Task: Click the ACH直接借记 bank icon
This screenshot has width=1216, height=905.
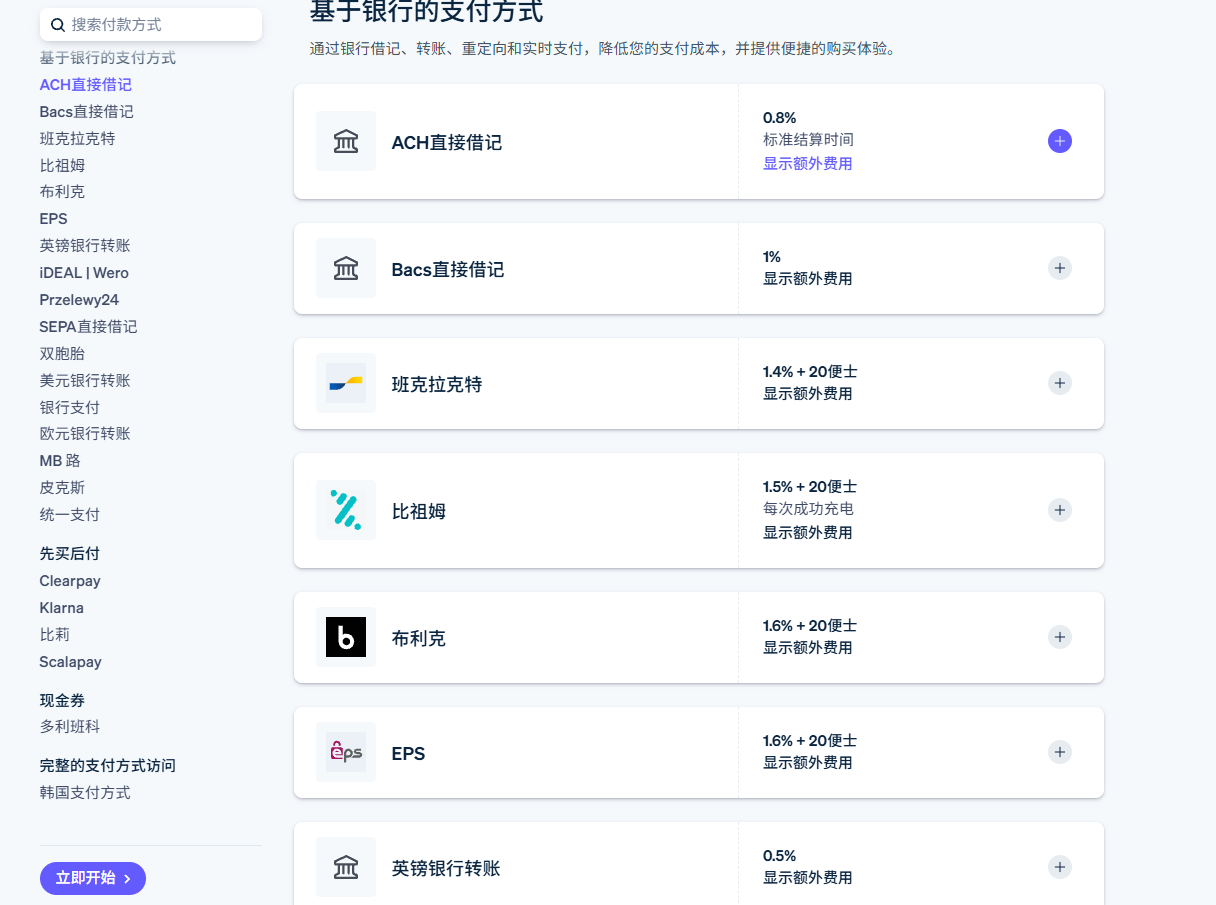Action: (x=346, y=141)
